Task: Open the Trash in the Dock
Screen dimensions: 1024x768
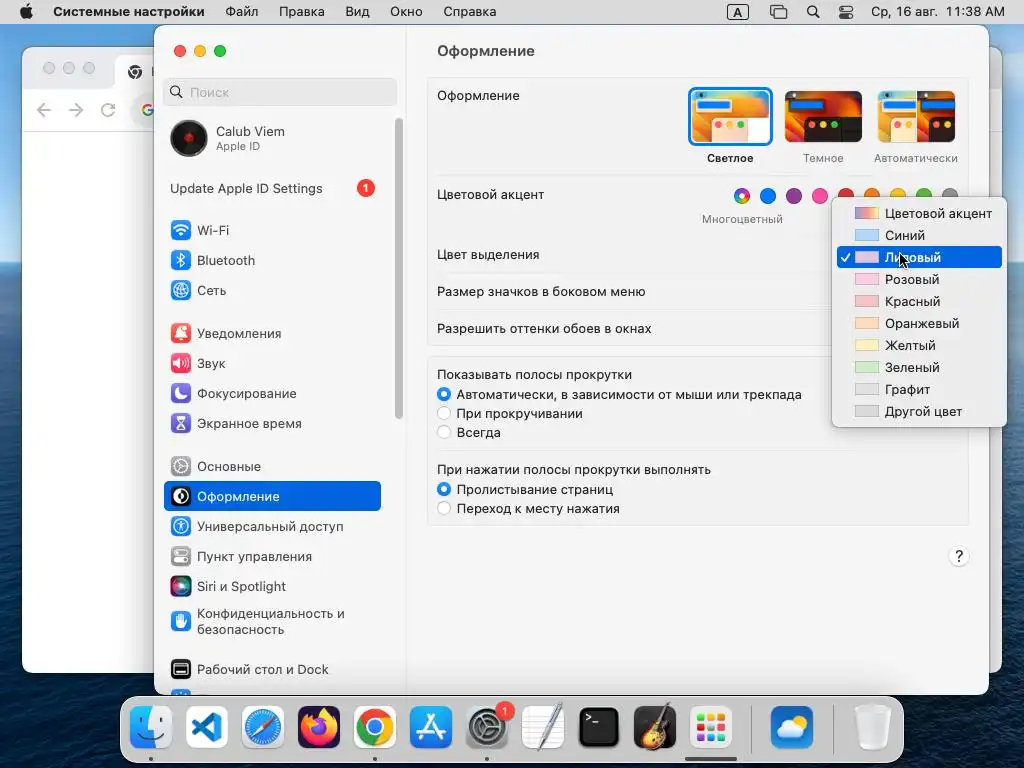Action: tap(873, 727)
